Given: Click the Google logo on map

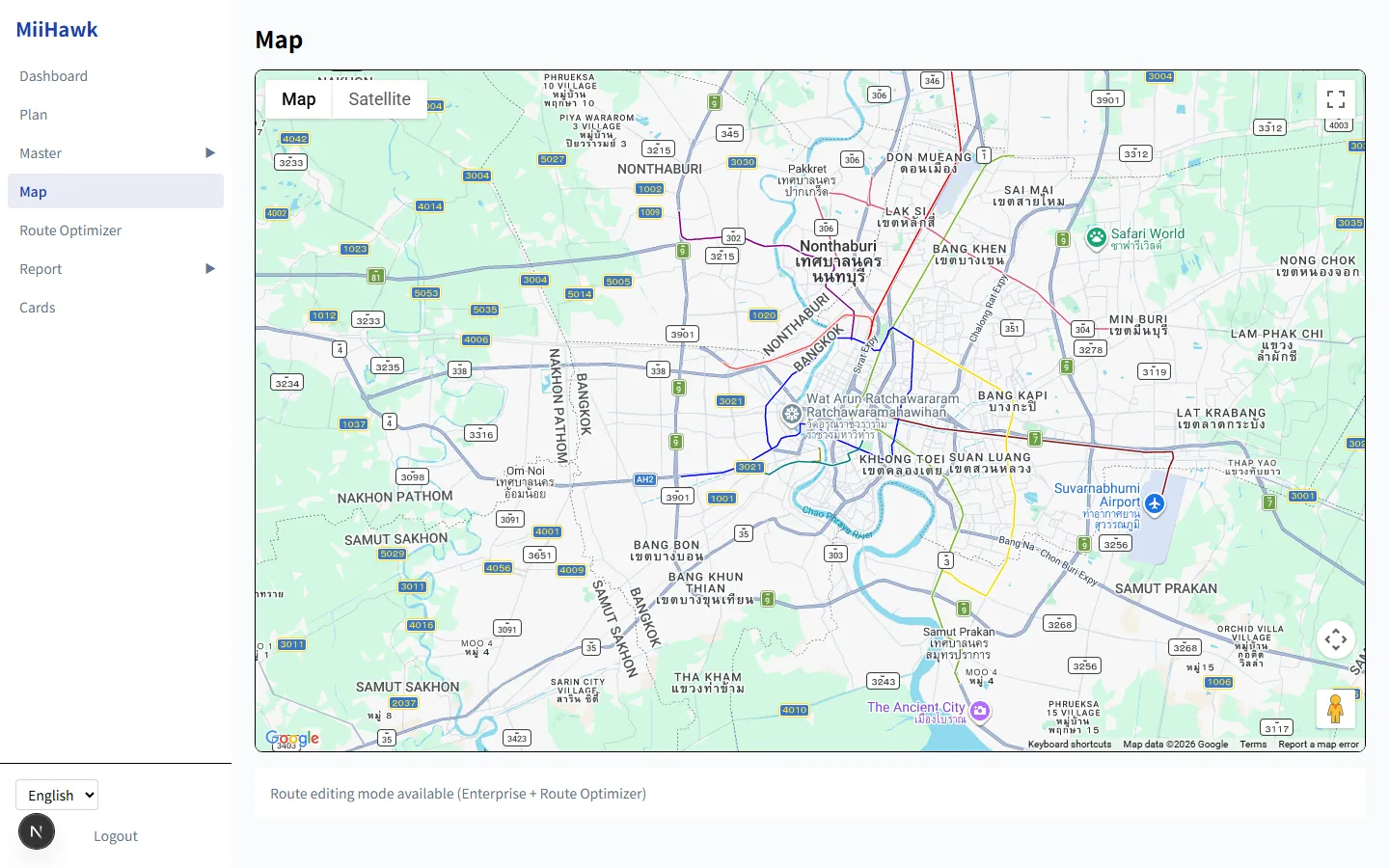Looking at the screenshot, I should 292,739.
